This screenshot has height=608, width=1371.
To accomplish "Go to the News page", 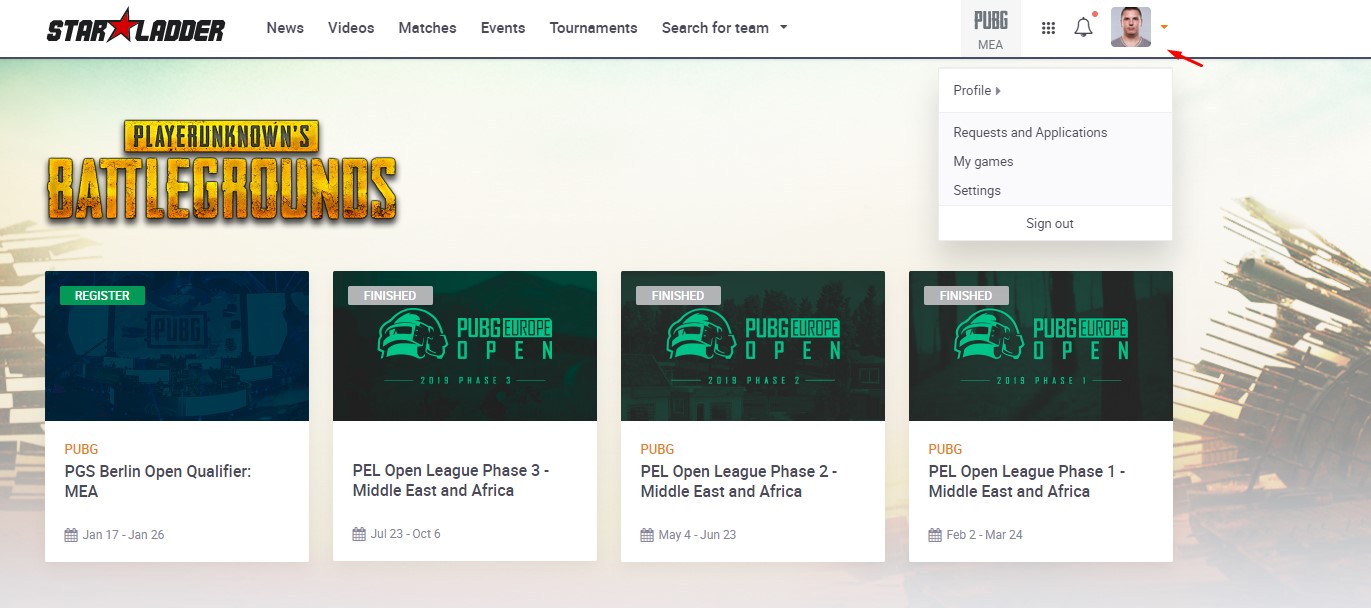I will coord(285,28).
